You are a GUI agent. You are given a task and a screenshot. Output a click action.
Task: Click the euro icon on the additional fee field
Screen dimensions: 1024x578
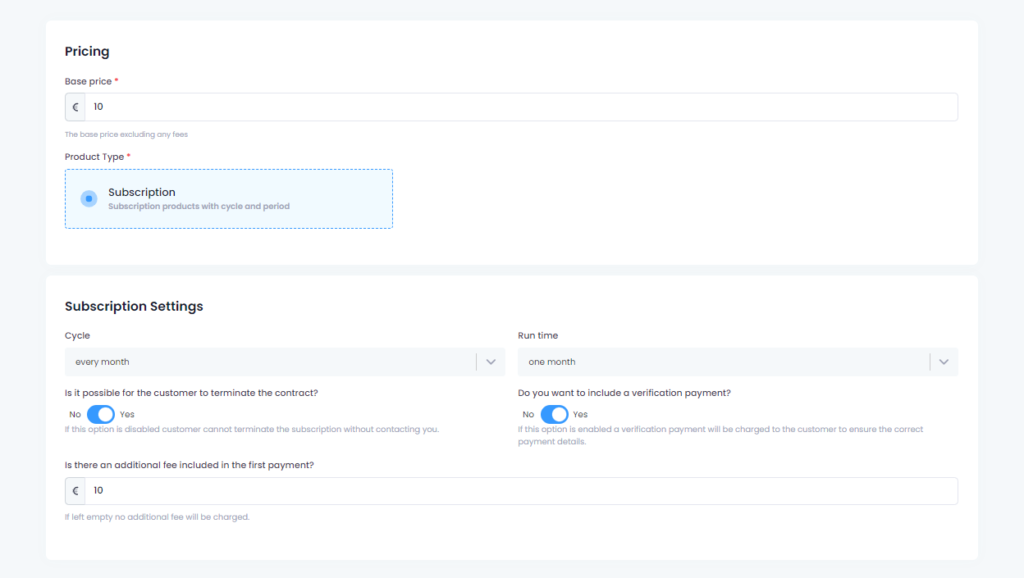74,490
